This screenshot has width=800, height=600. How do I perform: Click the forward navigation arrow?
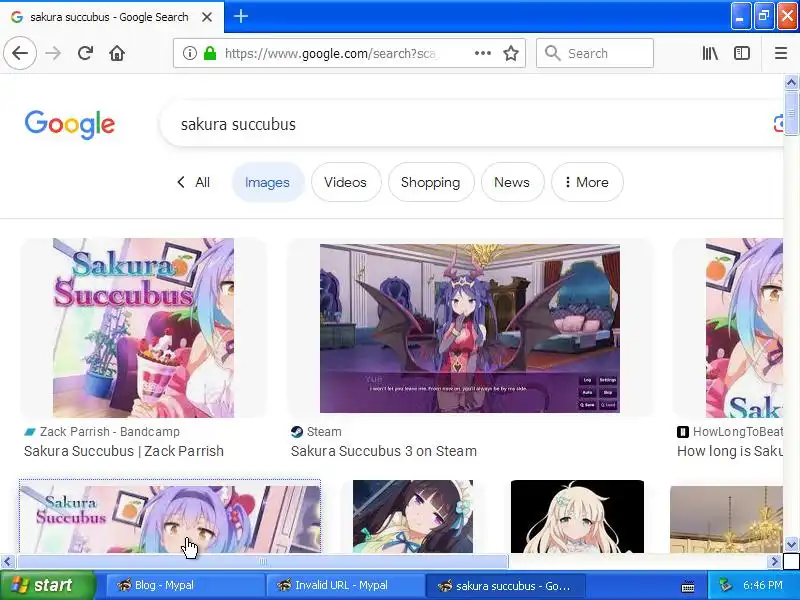tap(53, 53)
